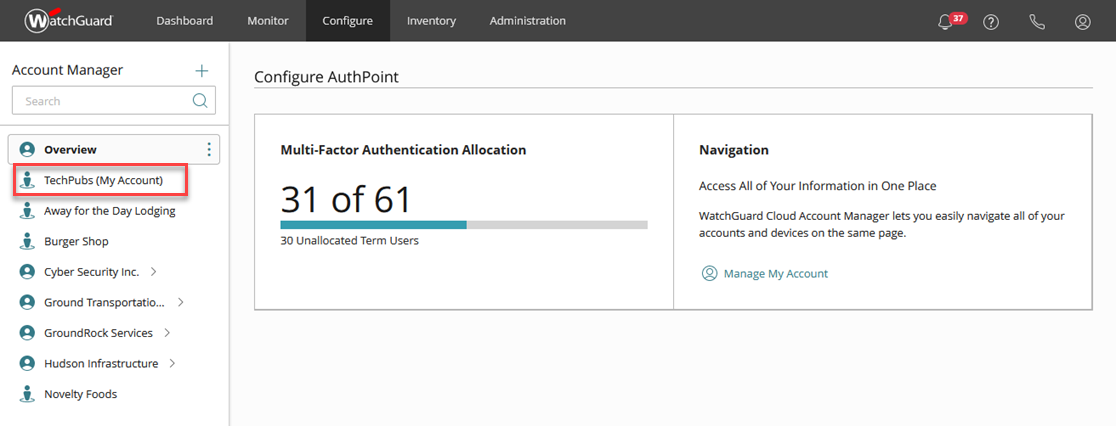Expand the Hudson Infrastructure account
The width and height of the screenshot is (1116, 426).
[x=172, y=364]
